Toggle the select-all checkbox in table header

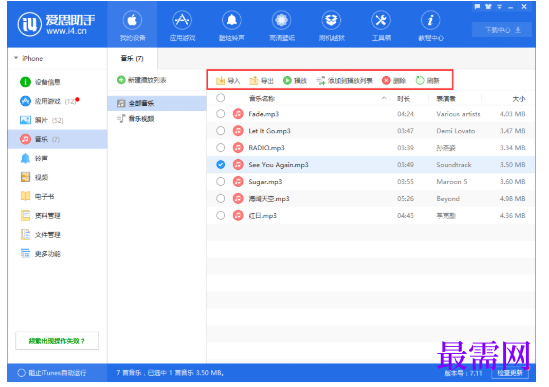coord(221,98)
